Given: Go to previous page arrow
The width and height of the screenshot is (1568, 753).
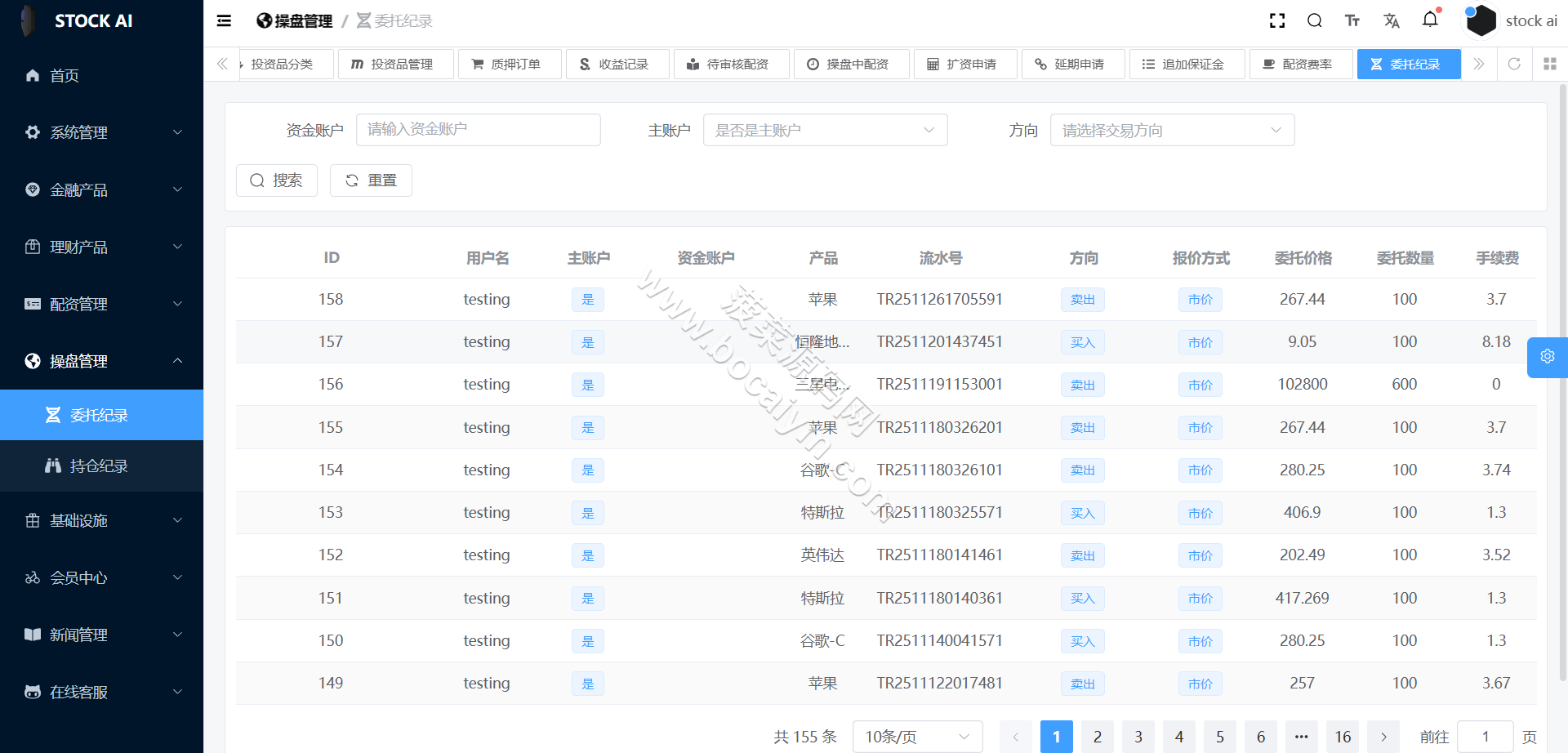Looking at the screenshot, I should (x=1016, y=737).
